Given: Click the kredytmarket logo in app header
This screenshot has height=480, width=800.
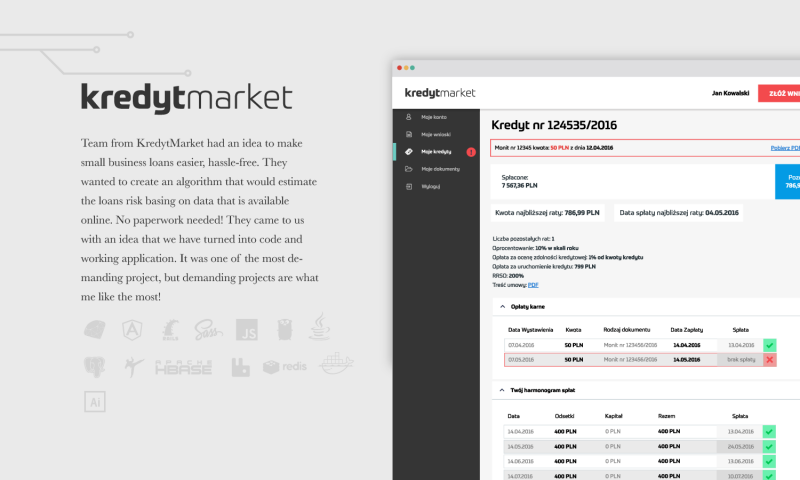Looking at the screenshot, I should point(440,93).
